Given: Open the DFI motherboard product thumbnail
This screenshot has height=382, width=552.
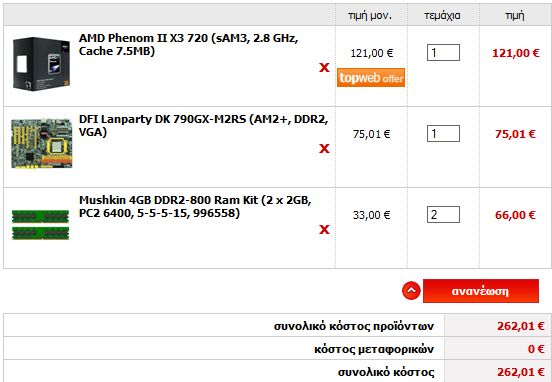Looking at the screenshot, I should (x=42, y=143).
